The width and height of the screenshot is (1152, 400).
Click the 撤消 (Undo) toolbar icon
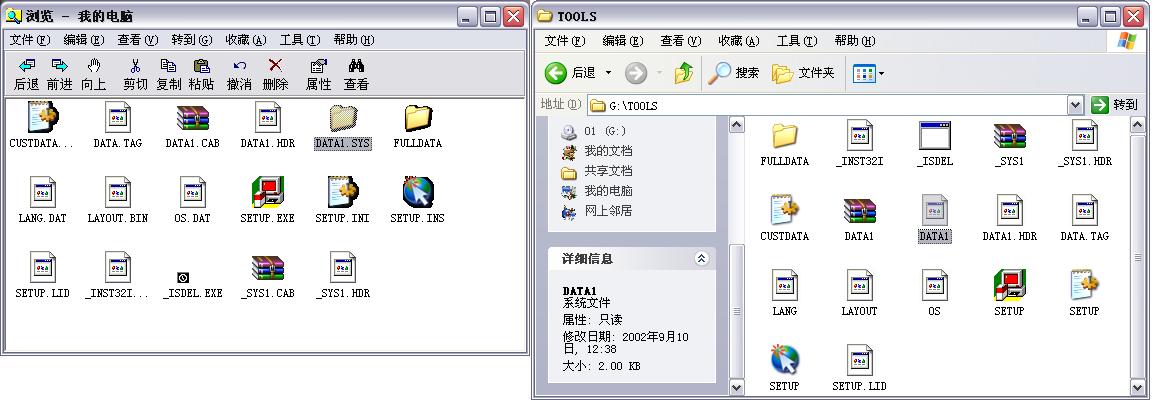tap(240, 66)
